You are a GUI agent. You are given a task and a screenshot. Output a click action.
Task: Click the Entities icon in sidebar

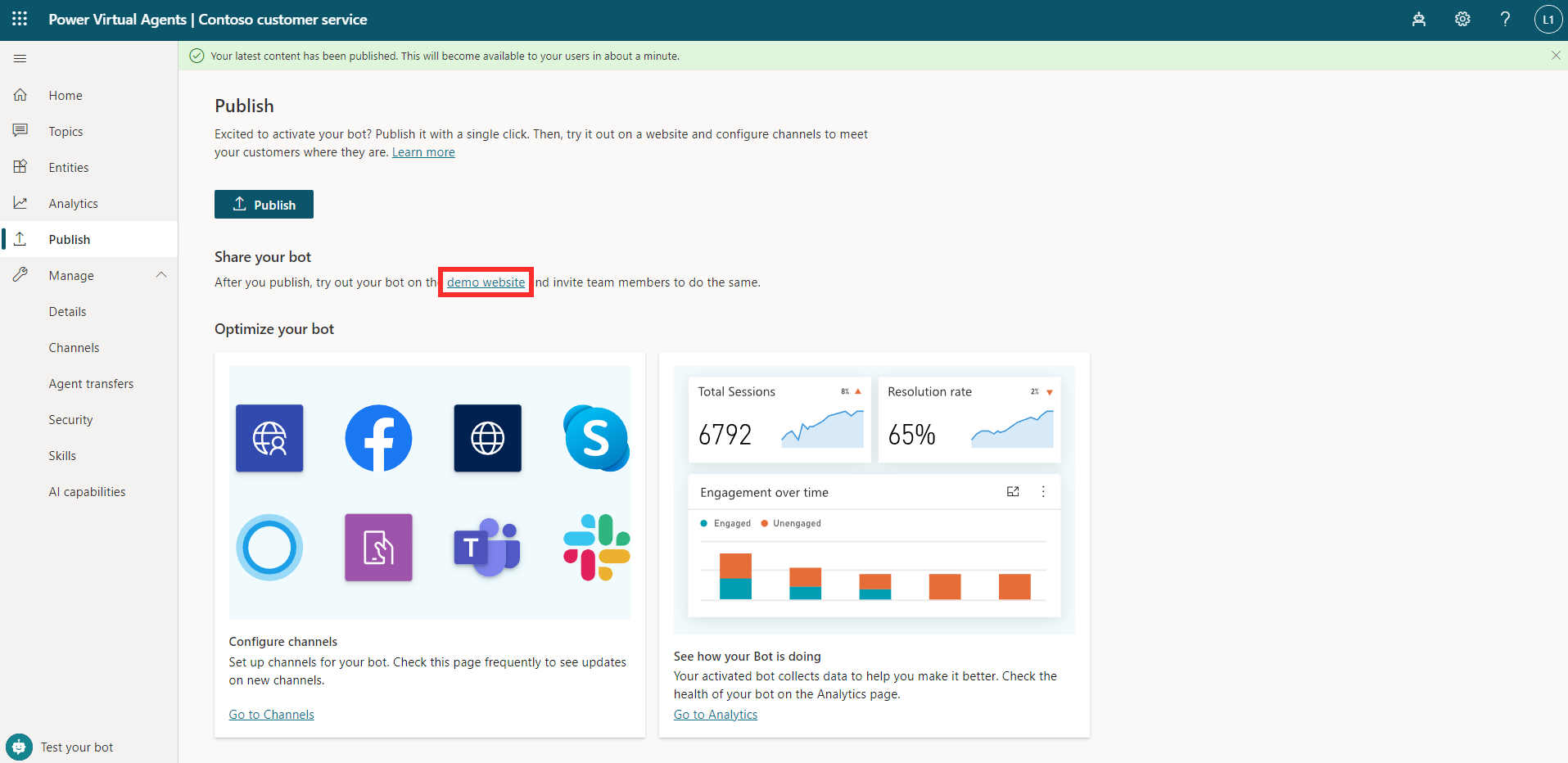tap(20, 167)
